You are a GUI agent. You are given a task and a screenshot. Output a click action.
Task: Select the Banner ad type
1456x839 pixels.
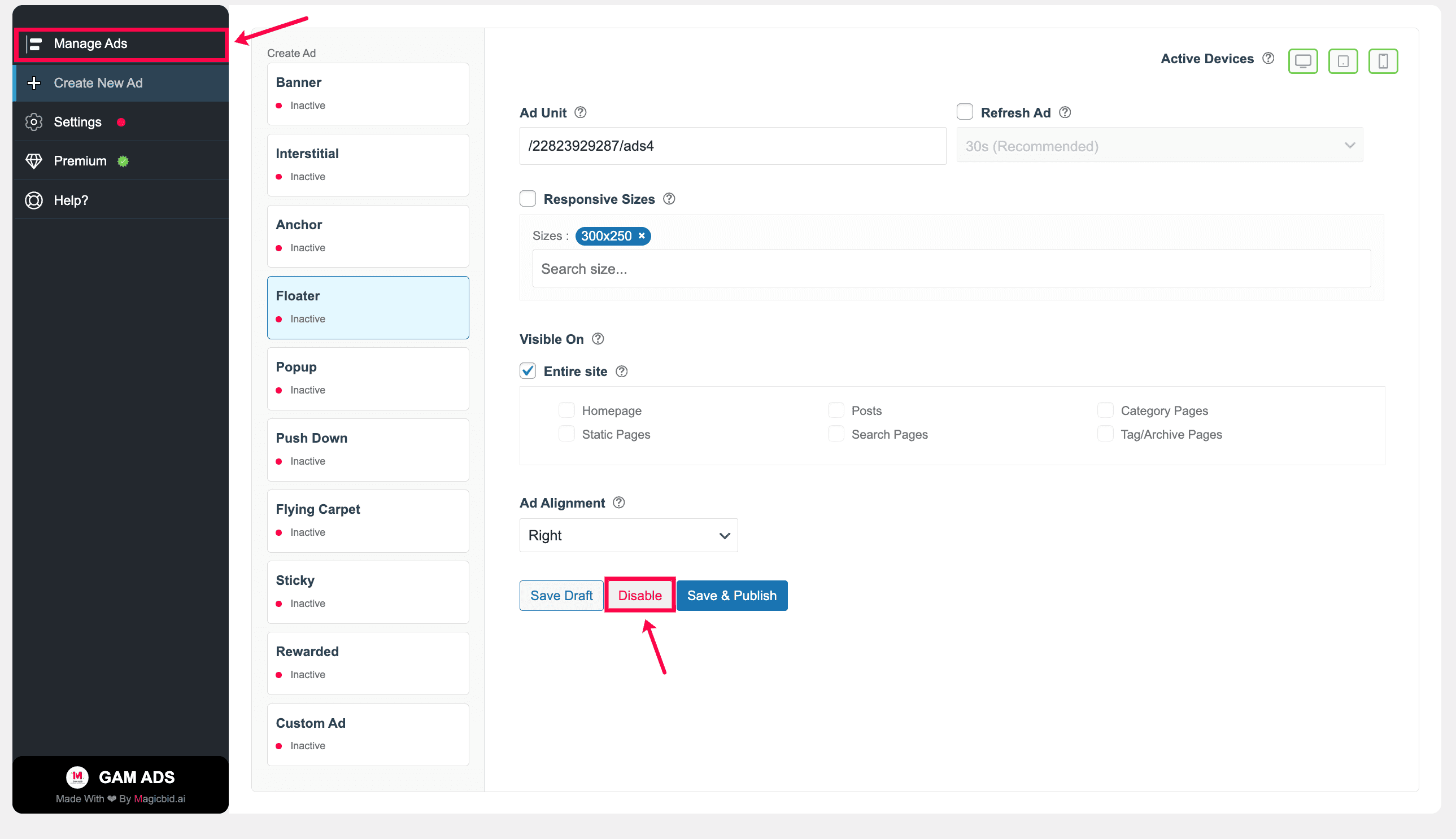click(x=368, y=94)
